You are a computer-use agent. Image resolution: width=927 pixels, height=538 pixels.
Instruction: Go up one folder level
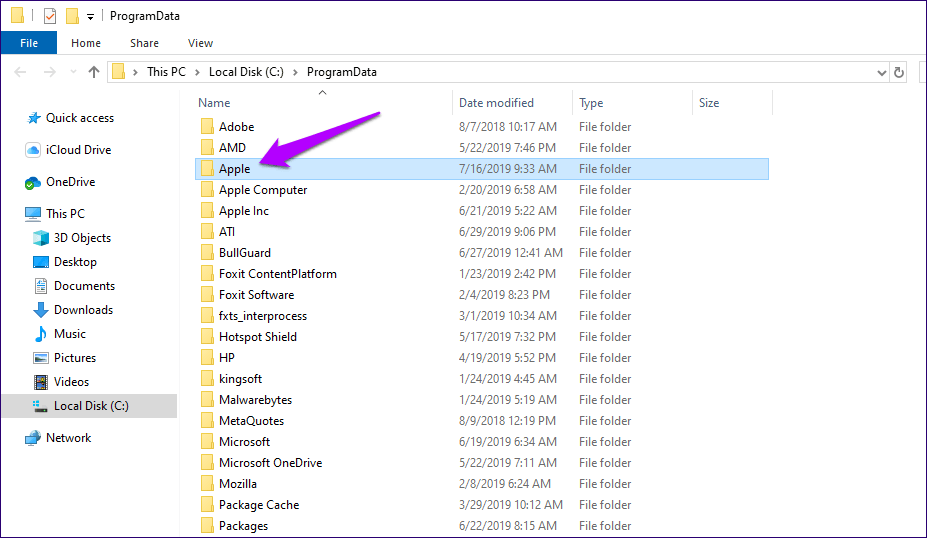point(93,72)
